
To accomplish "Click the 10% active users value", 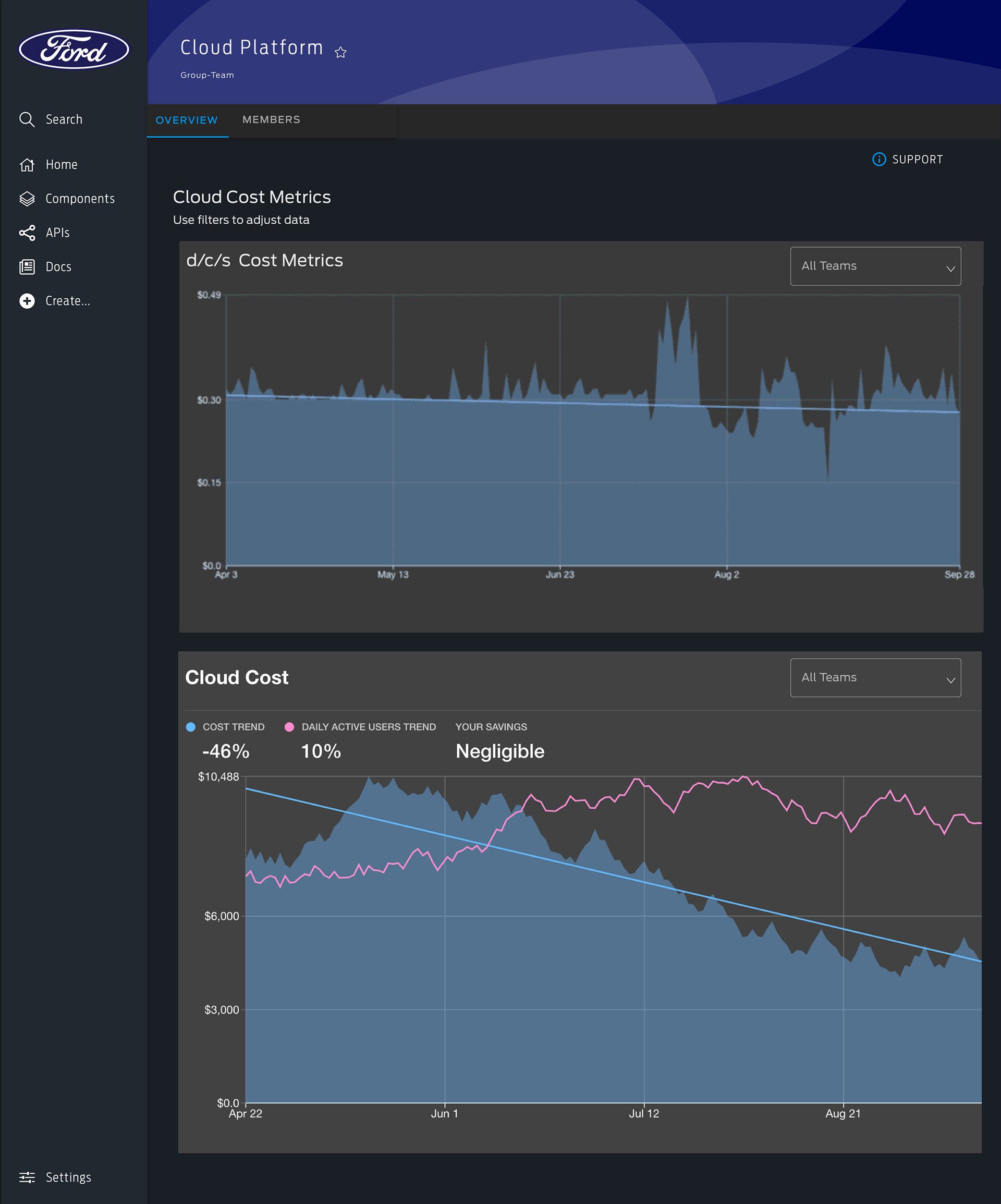I will 321,751.
